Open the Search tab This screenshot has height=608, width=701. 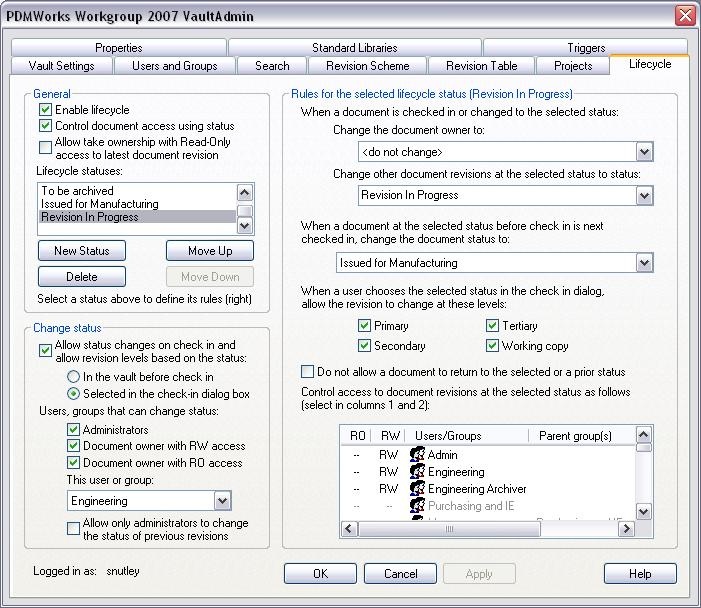(x=272, y=66)
